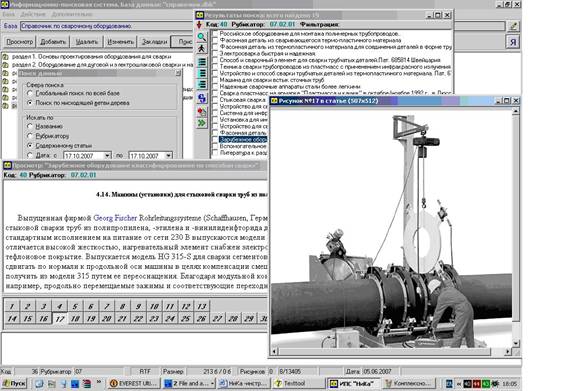Select the Дата radio button in search dialog
This screenshot has height=391, width=564.
[x=30, y=155]
